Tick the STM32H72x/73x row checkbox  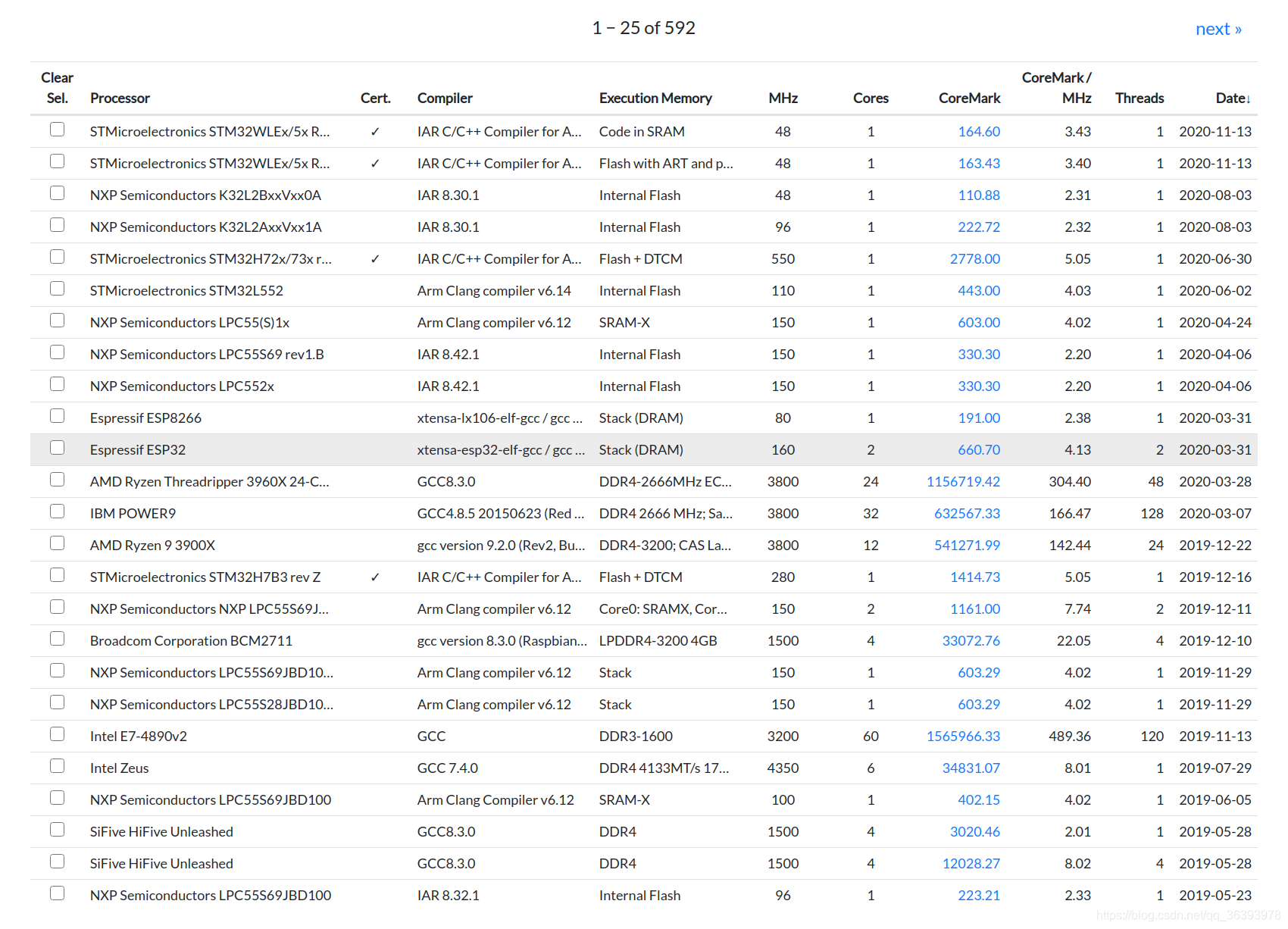[57, 257]
